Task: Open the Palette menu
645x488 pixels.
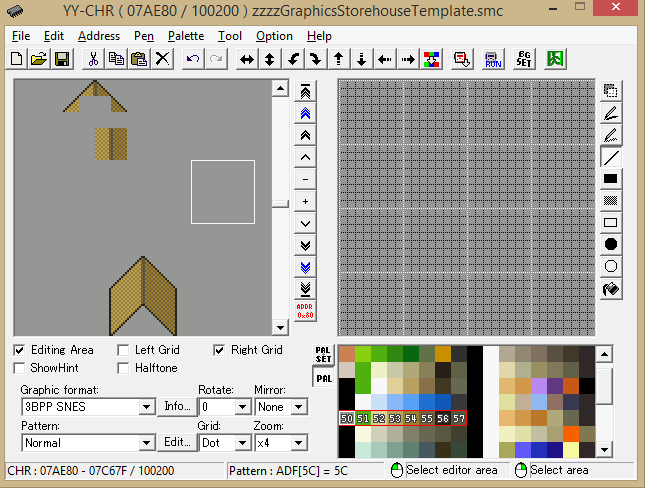Action: (186, 36)
